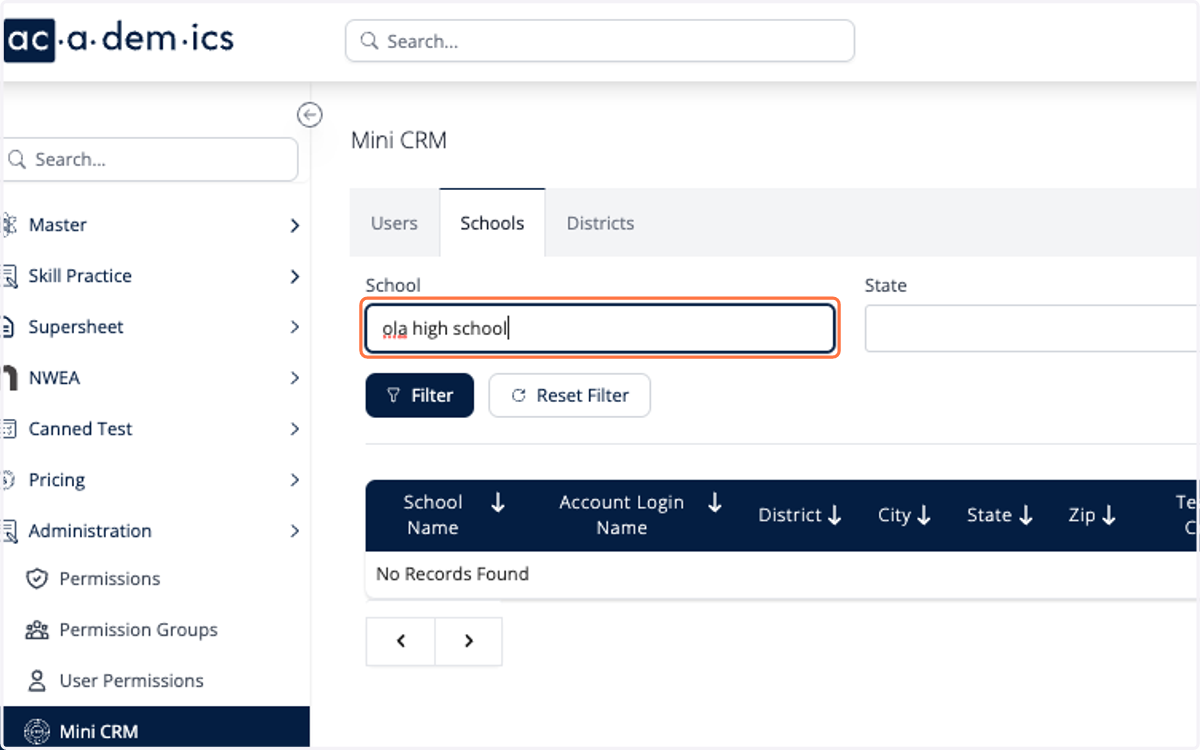
Task: Click the State field label
Action: (886, 286)
